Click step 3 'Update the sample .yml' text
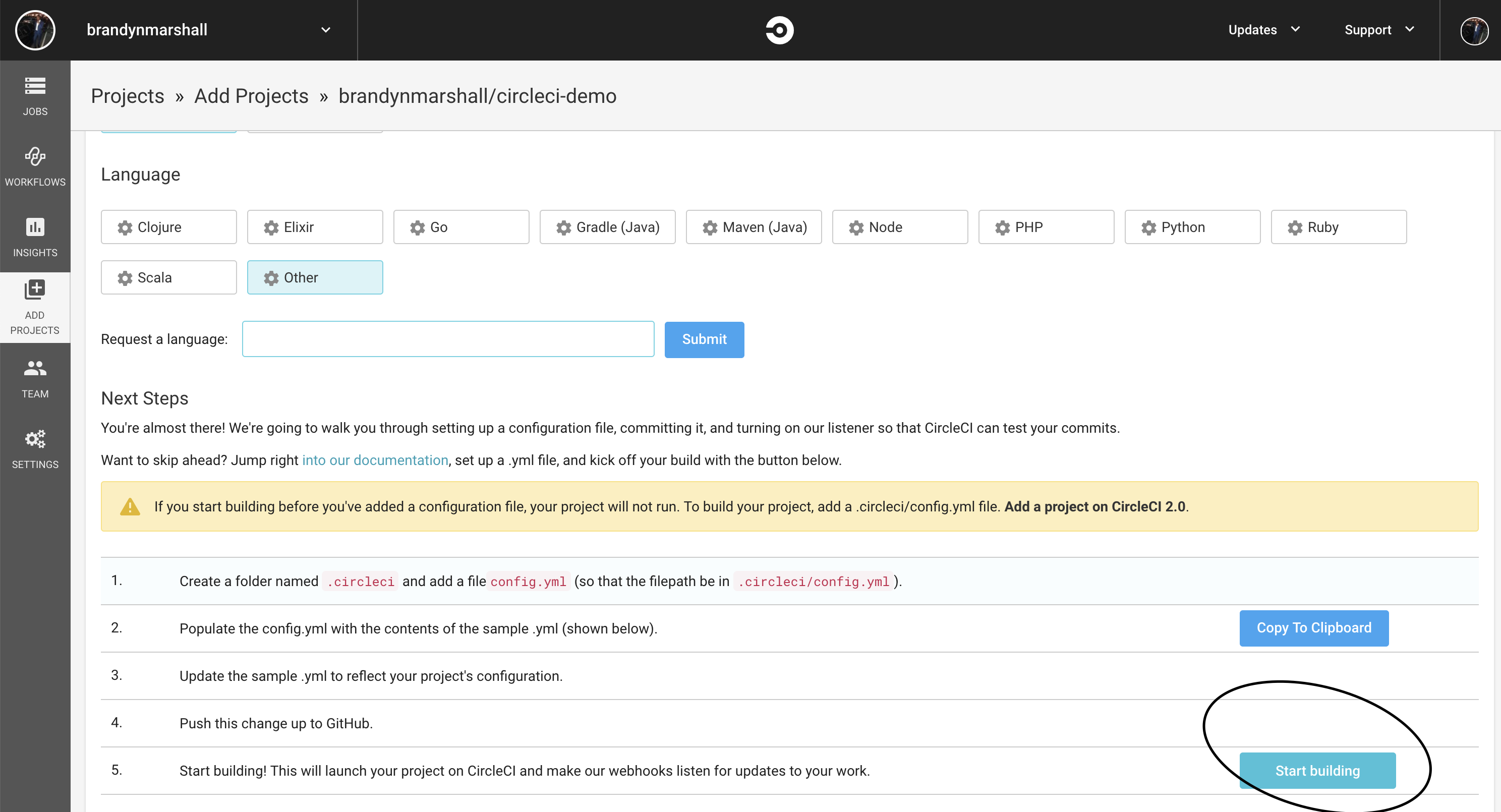 coord(371,676)
